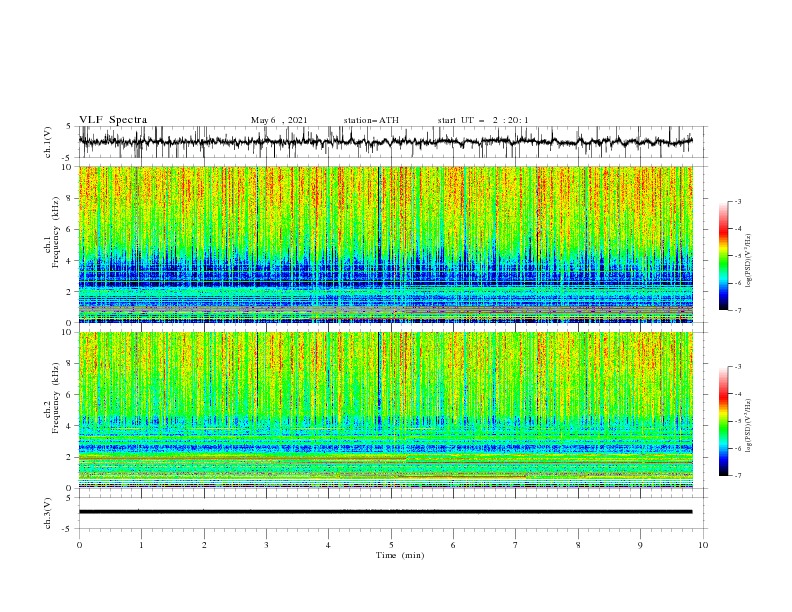This screenshot has width=792, height=612.
Task: Click "-3" on the ch.2 color scale
Action: [x=738, y=367]
